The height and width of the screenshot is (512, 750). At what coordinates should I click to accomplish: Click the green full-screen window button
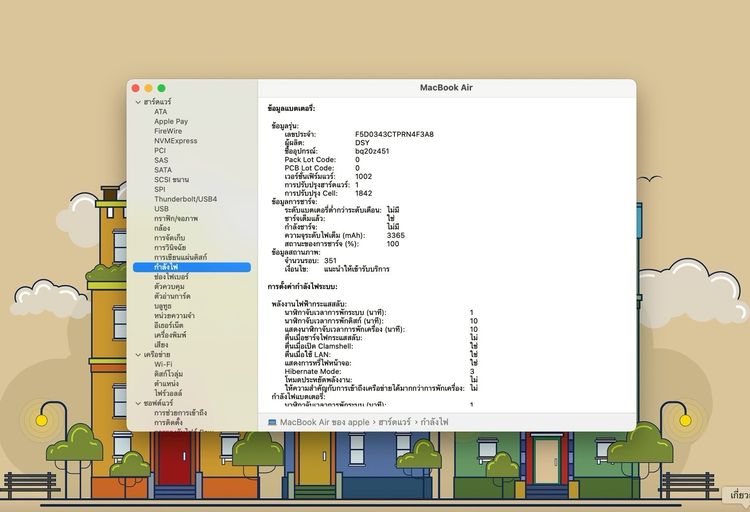tap(162, 89)
